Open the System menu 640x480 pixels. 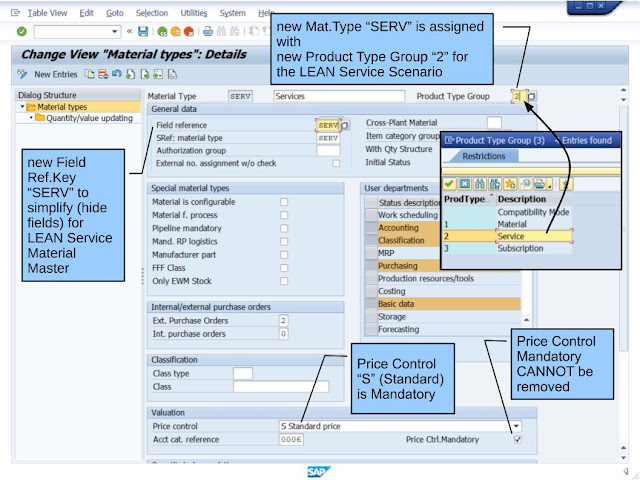click(x=233, y=13)
